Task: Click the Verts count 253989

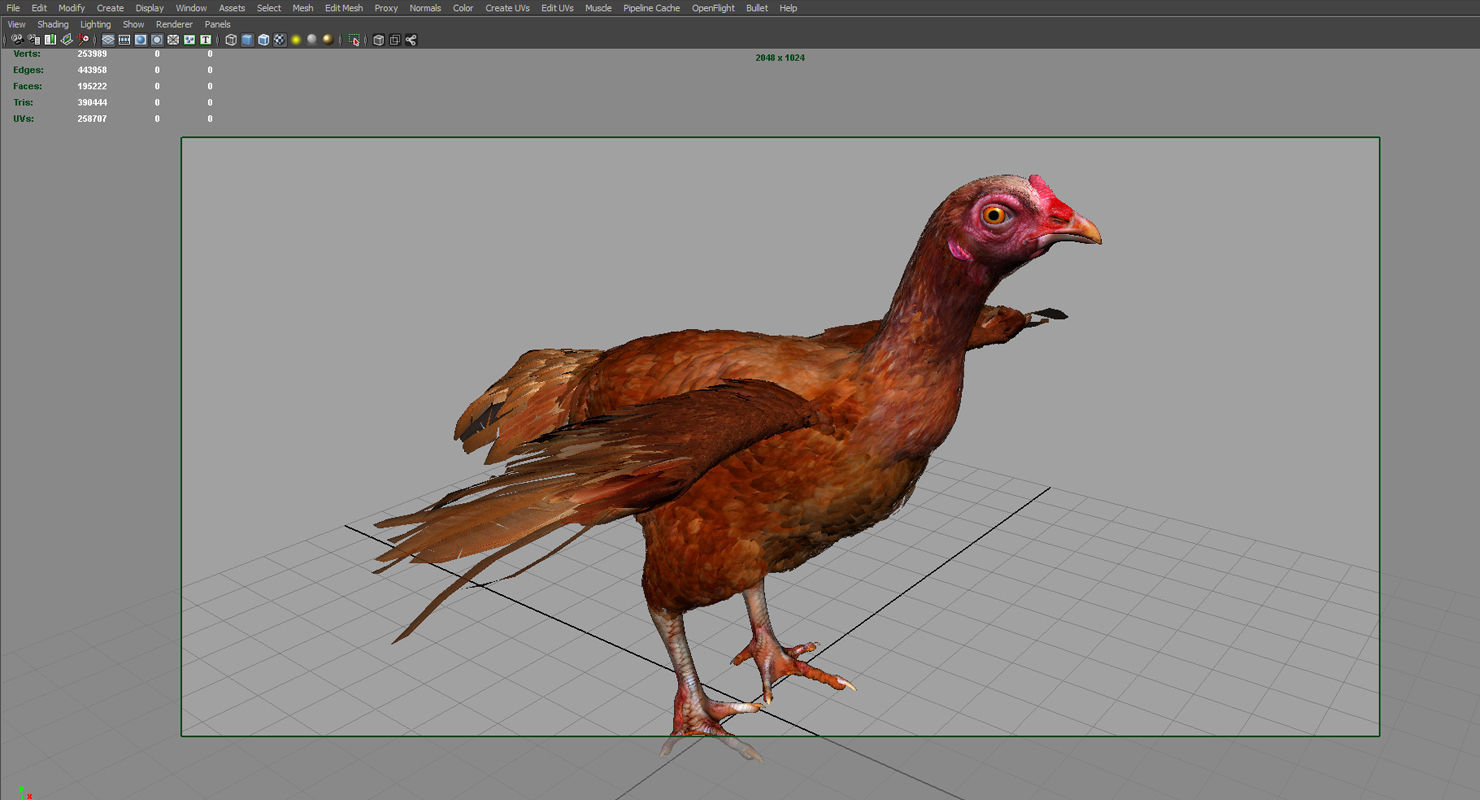Action: pos(92,54)
